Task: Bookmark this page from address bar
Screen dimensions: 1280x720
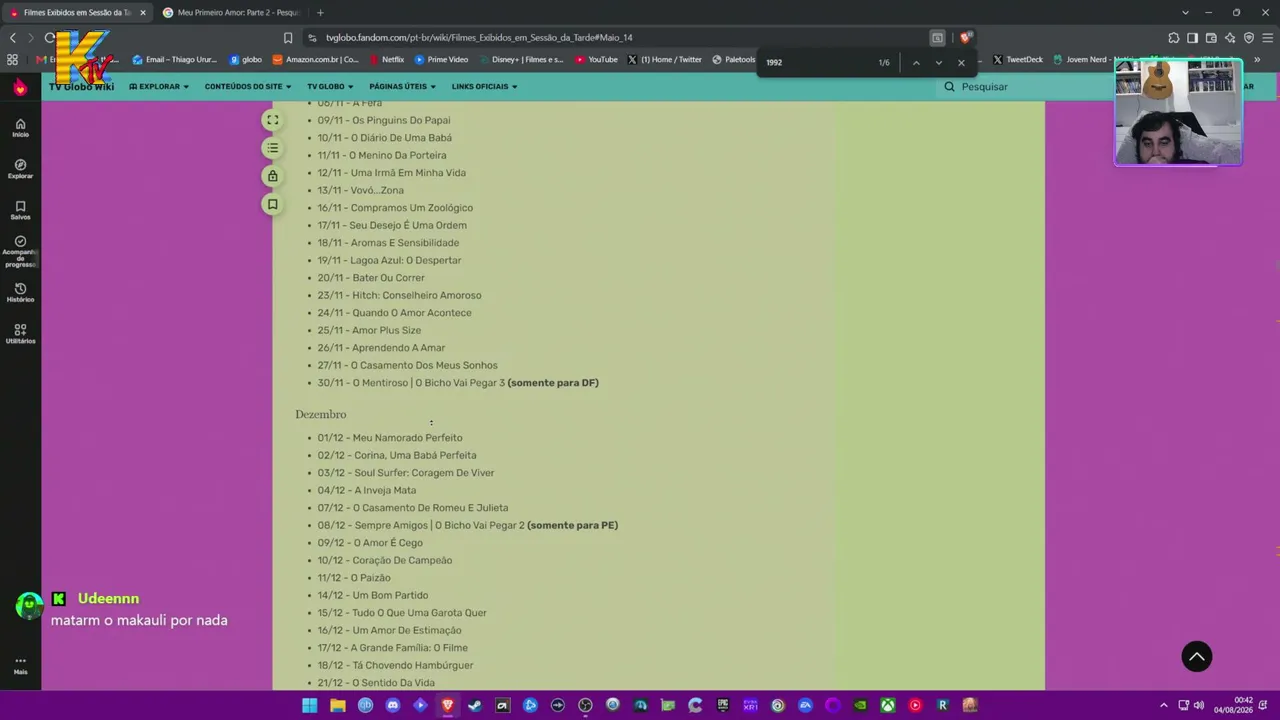Action: (x=288, y=37)
